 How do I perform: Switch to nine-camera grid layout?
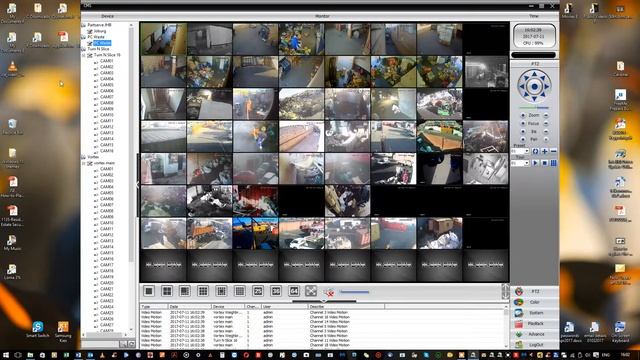[x=203, y=291]
